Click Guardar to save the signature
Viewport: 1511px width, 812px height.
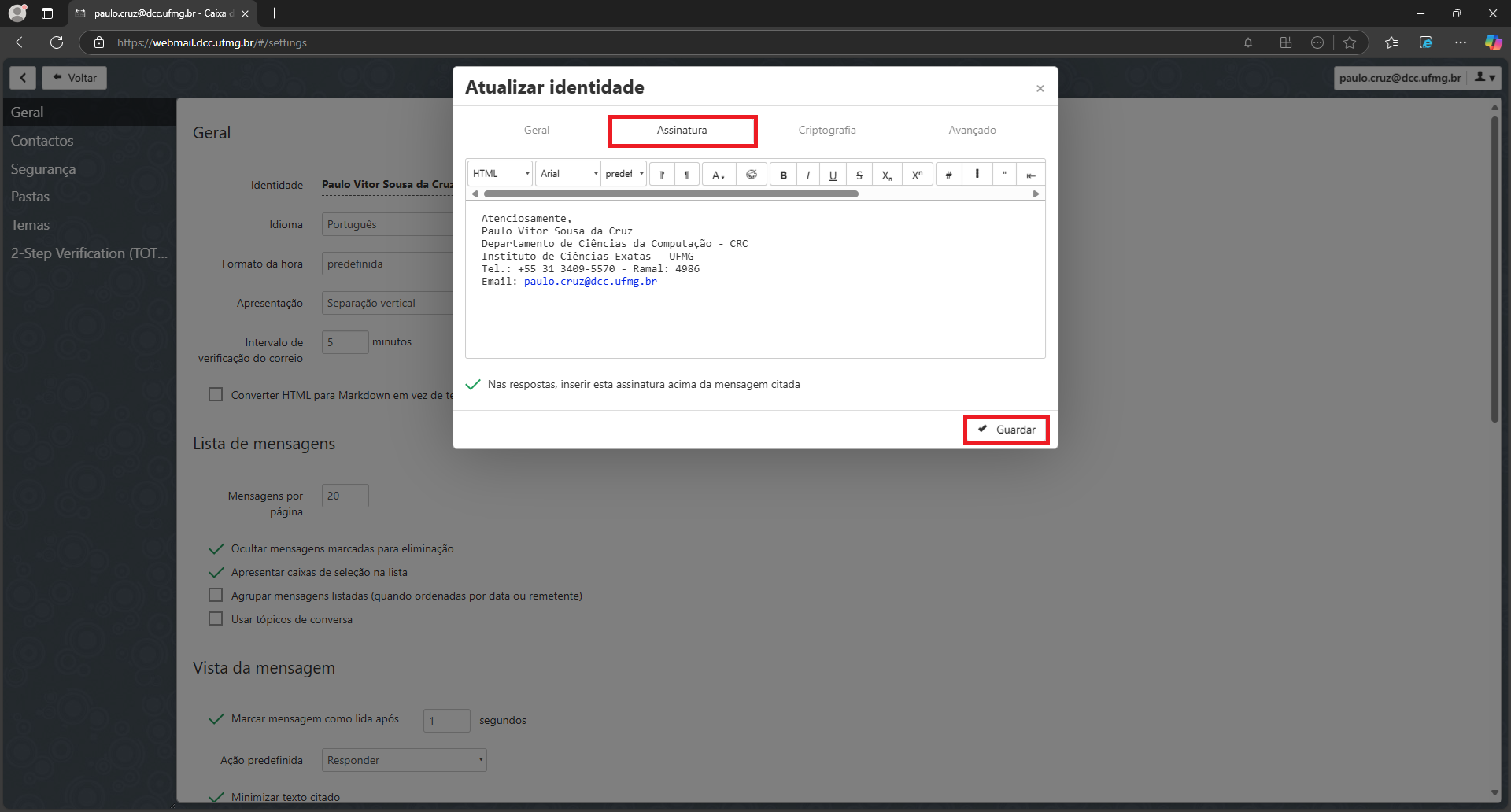tap(1007, 430)
